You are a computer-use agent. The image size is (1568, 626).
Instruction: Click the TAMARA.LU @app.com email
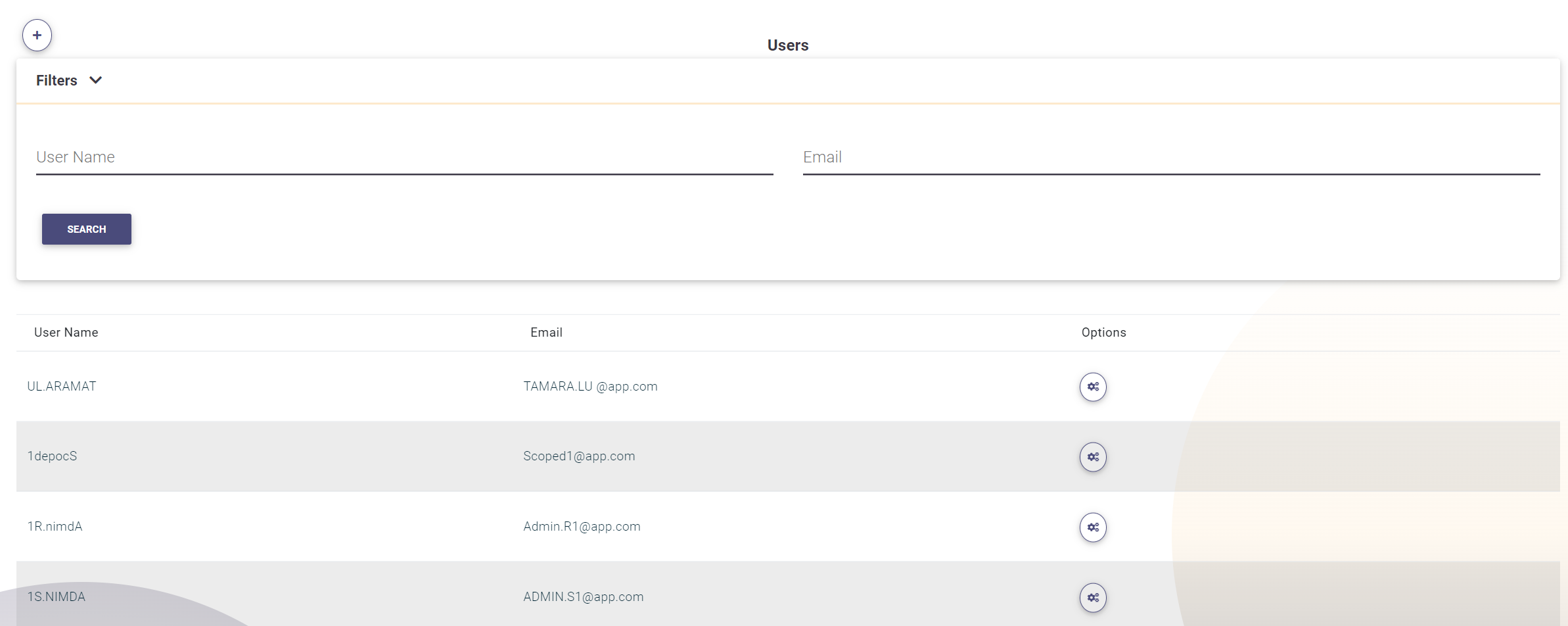(x=590, y=387)
